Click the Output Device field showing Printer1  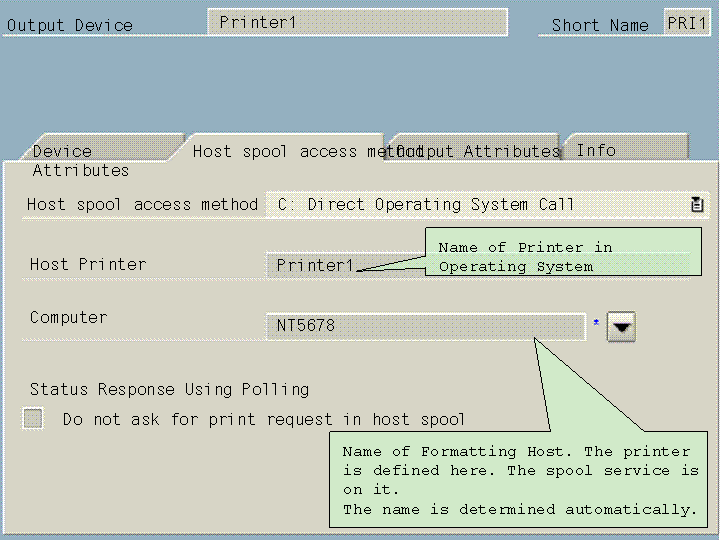coord(357,22)
